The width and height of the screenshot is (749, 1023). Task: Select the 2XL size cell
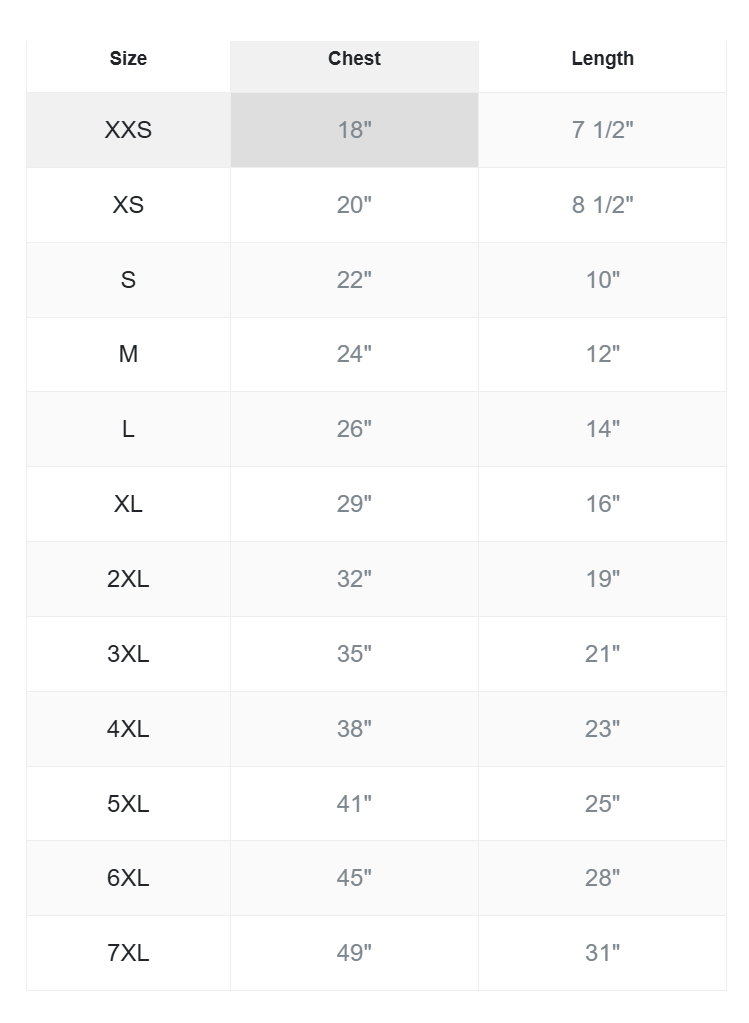(x=128, y=579)
